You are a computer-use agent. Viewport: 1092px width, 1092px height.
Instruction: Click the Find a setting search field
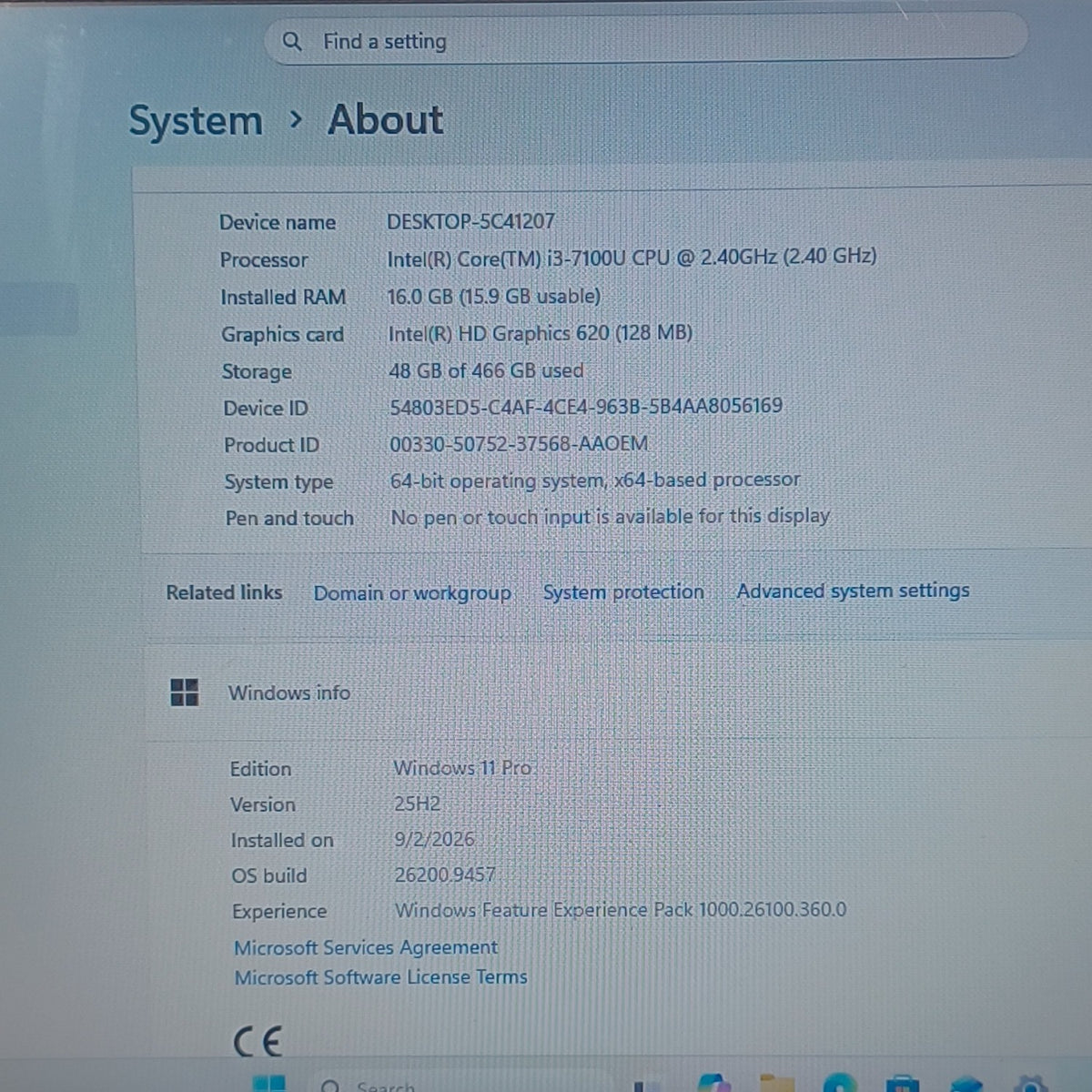coord(646,39)
